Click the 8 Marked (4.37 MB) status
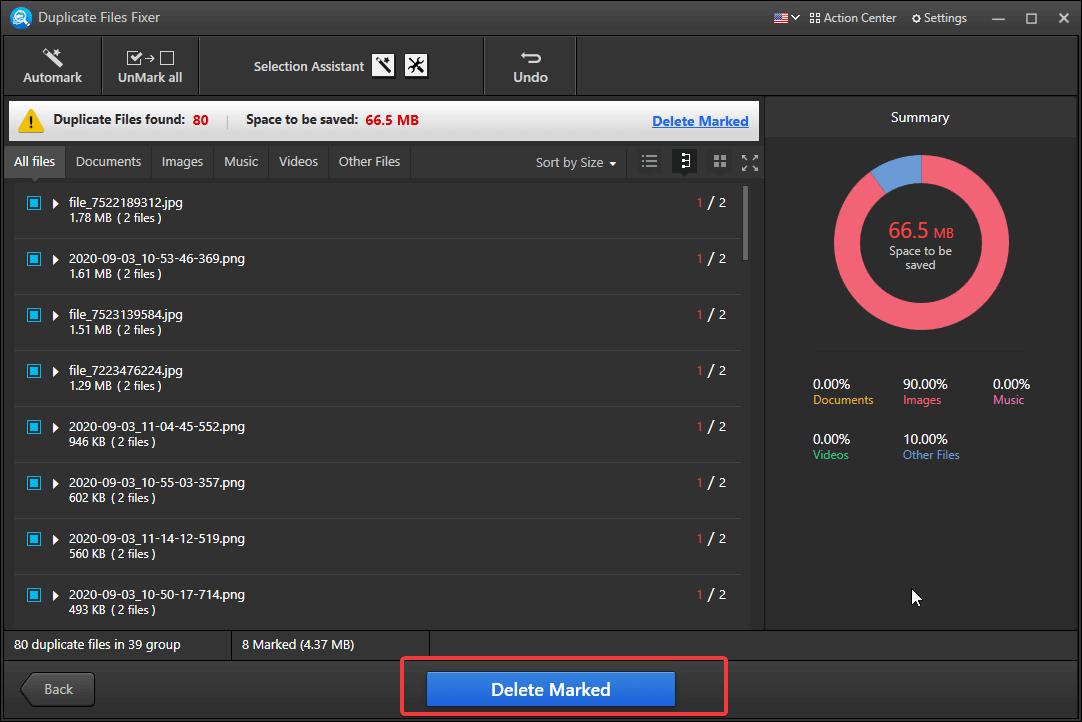Image resolution: width=1082 pixels, height=722 pixels. [298, 644]
